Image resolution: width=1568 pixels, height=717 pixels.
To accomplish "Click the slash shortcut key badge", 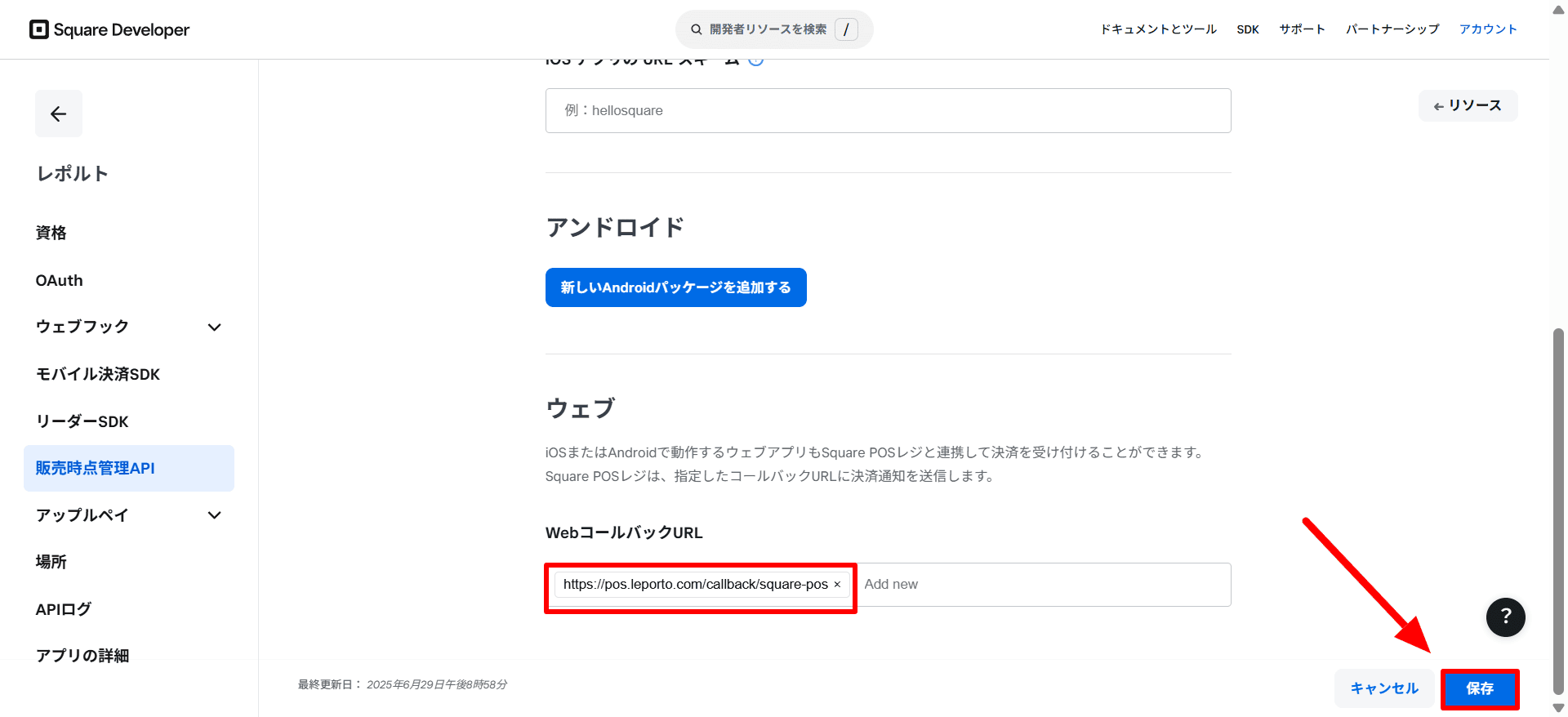I will (846, 29).
